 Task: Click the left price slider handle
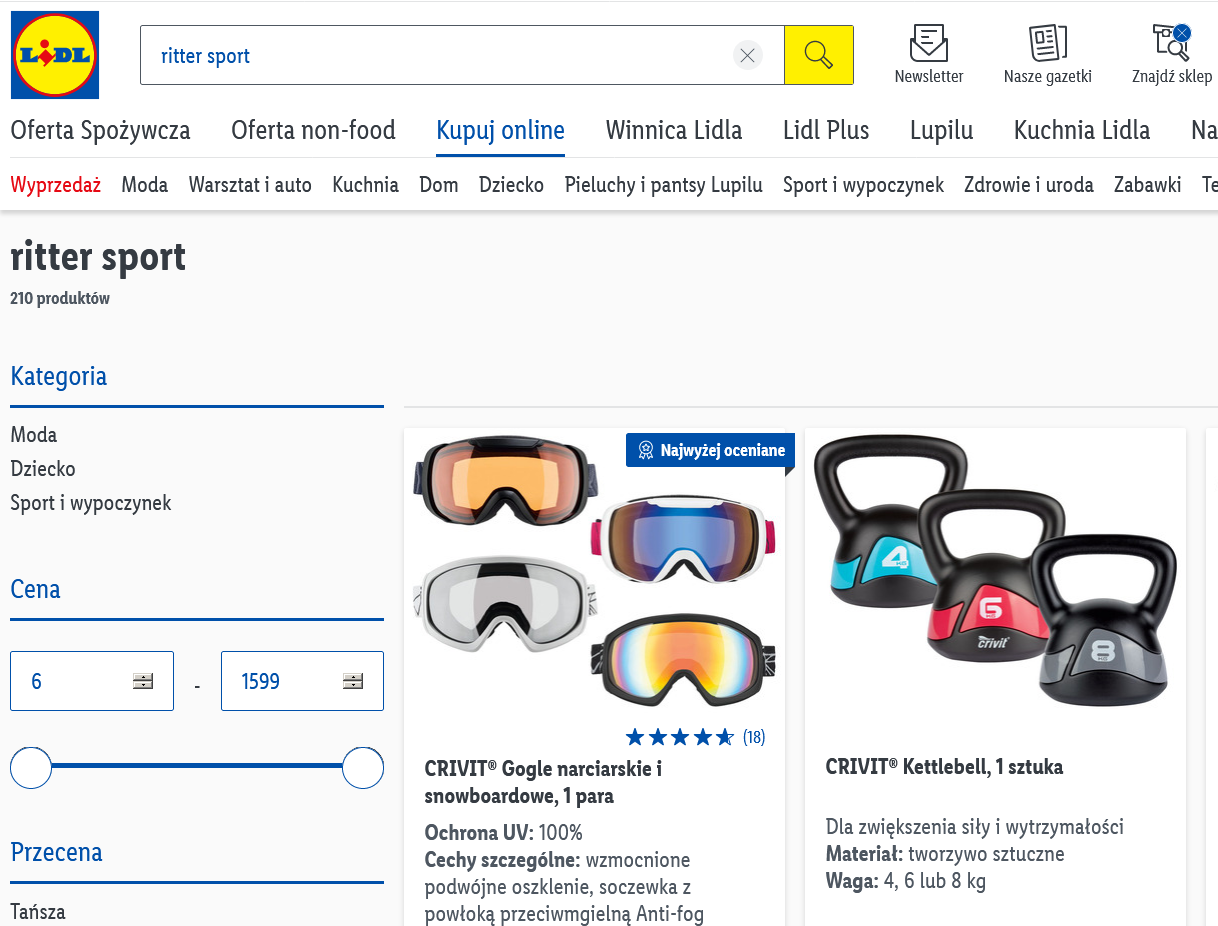31,767
